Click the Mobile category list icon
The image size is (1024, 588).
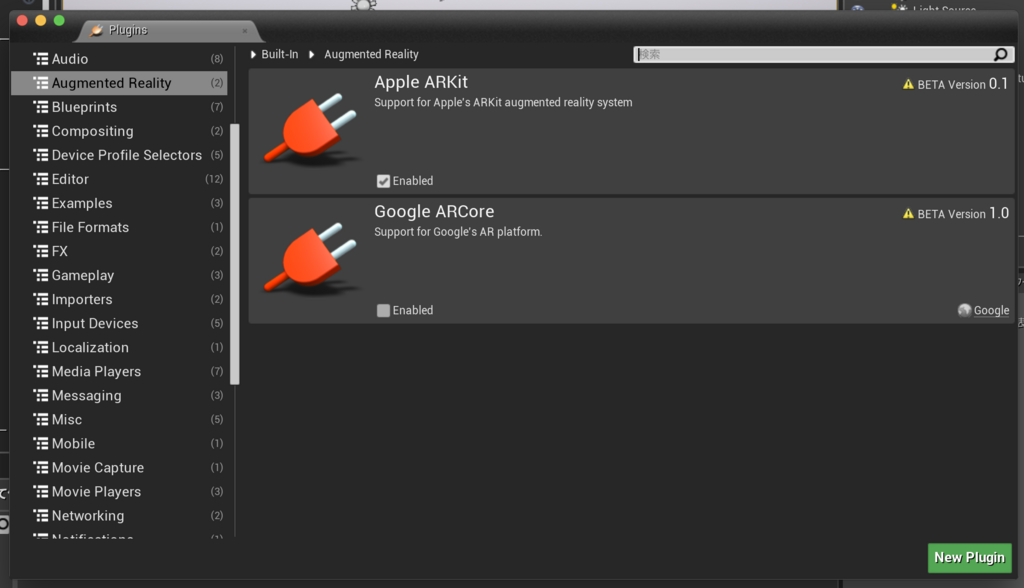tap(40, 444)
